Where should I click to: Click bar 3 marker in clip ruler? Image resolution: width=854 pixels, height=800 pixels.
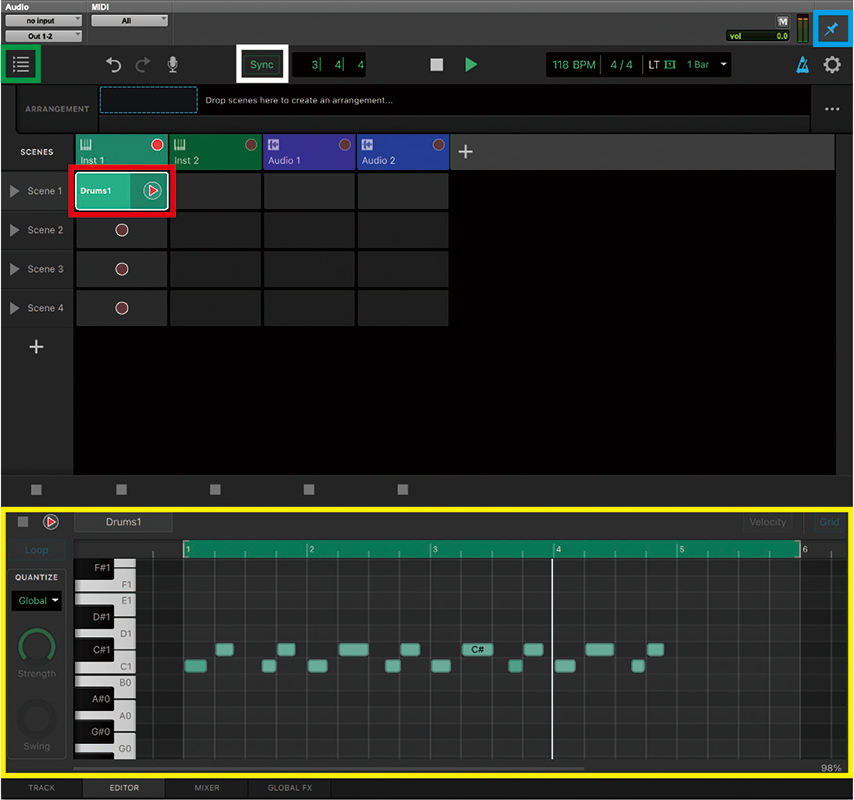pos(435,549)
